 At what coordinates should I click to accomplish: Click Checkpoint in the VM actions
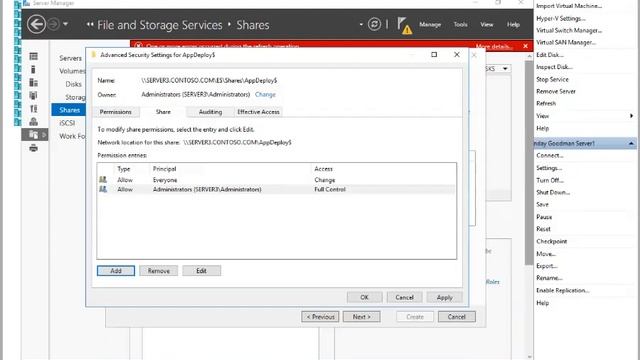click(551, 241)
